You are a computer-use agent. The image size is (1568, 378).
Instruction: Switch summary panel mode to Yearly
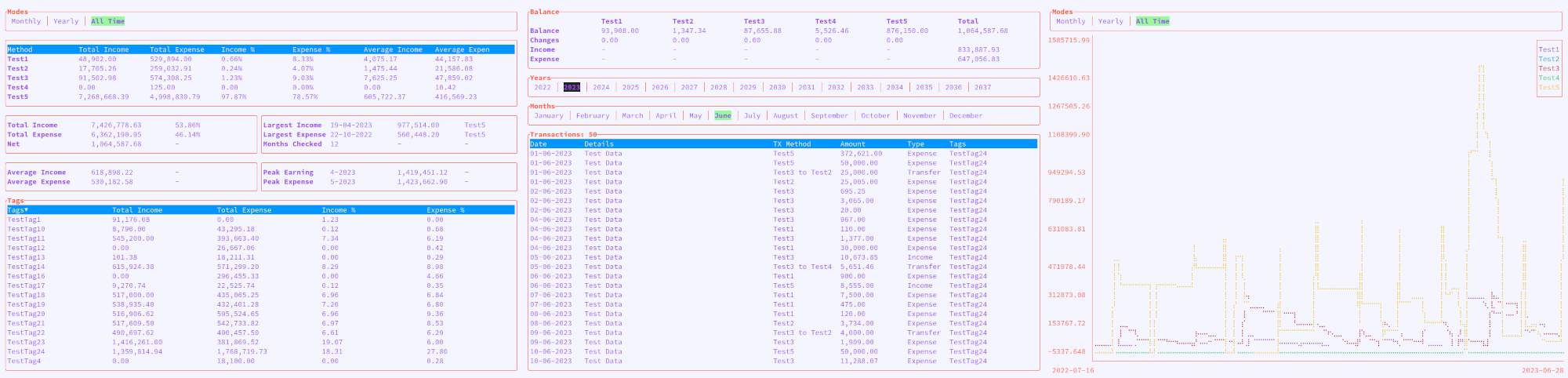(66, 21)
